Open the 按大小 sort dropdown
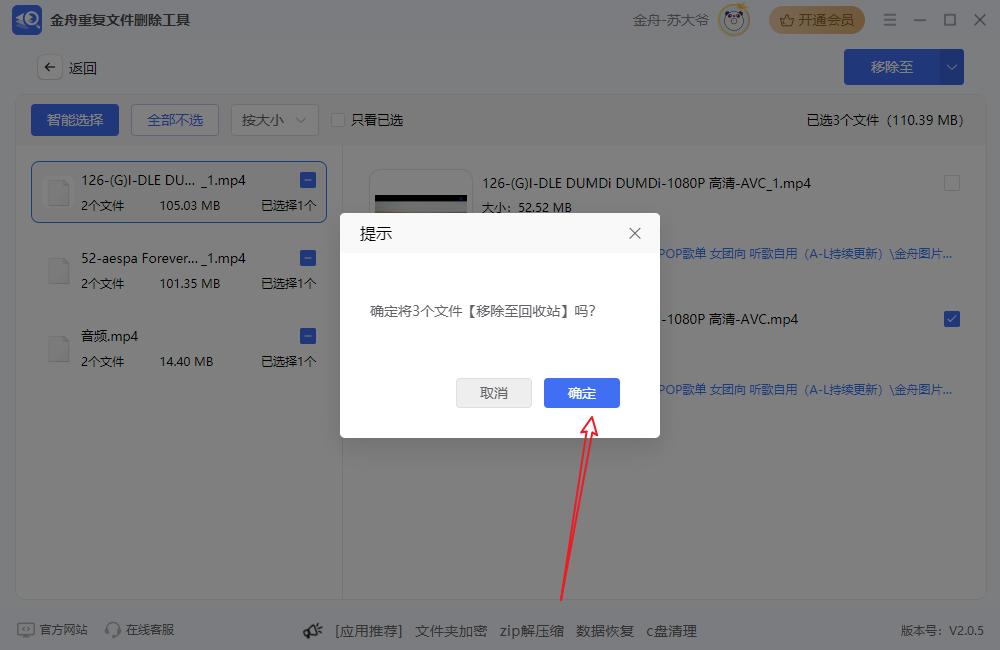This screenshot has height=650, width=1000. pos(275,120)
